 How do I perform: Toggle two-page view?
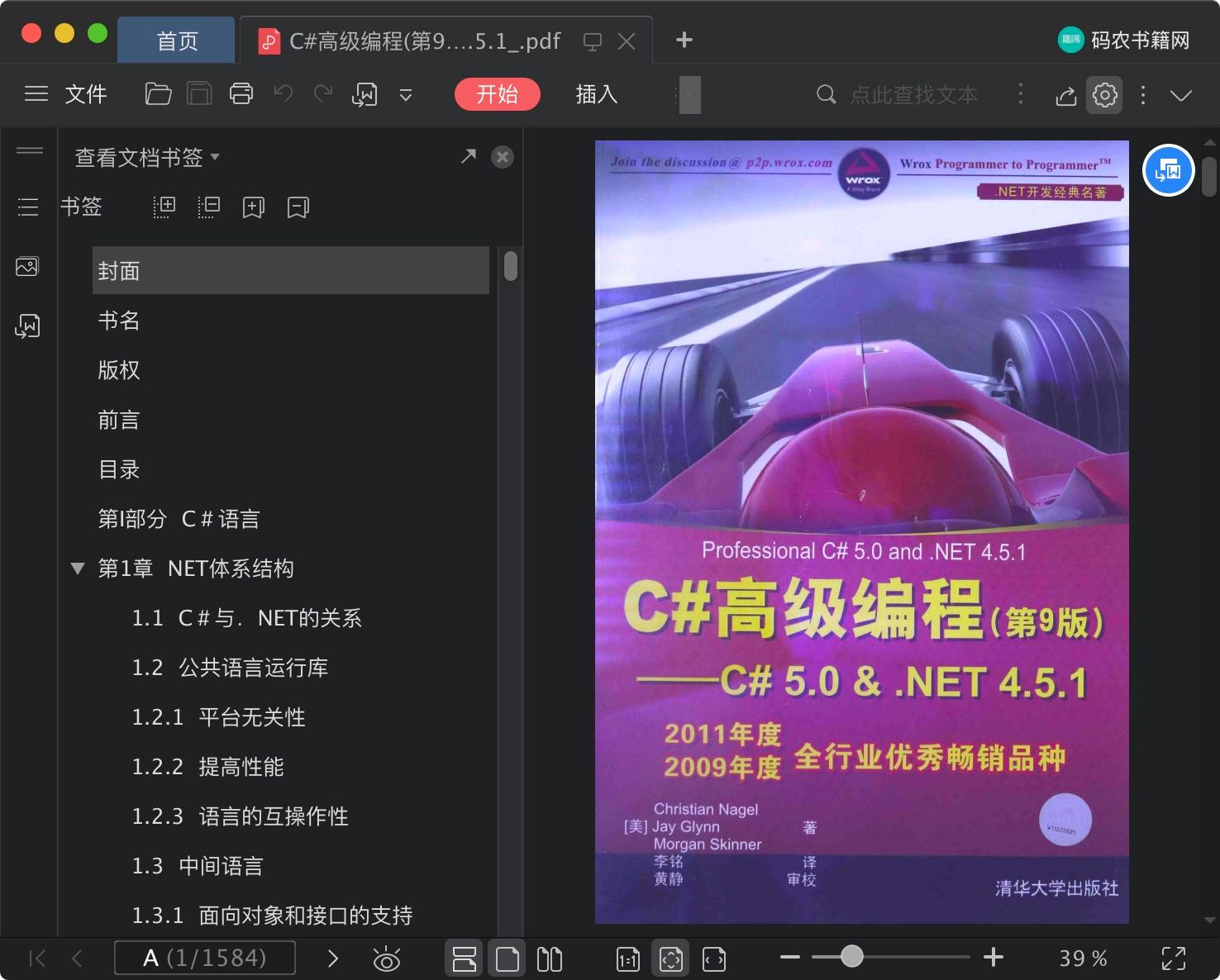(550, 959)
